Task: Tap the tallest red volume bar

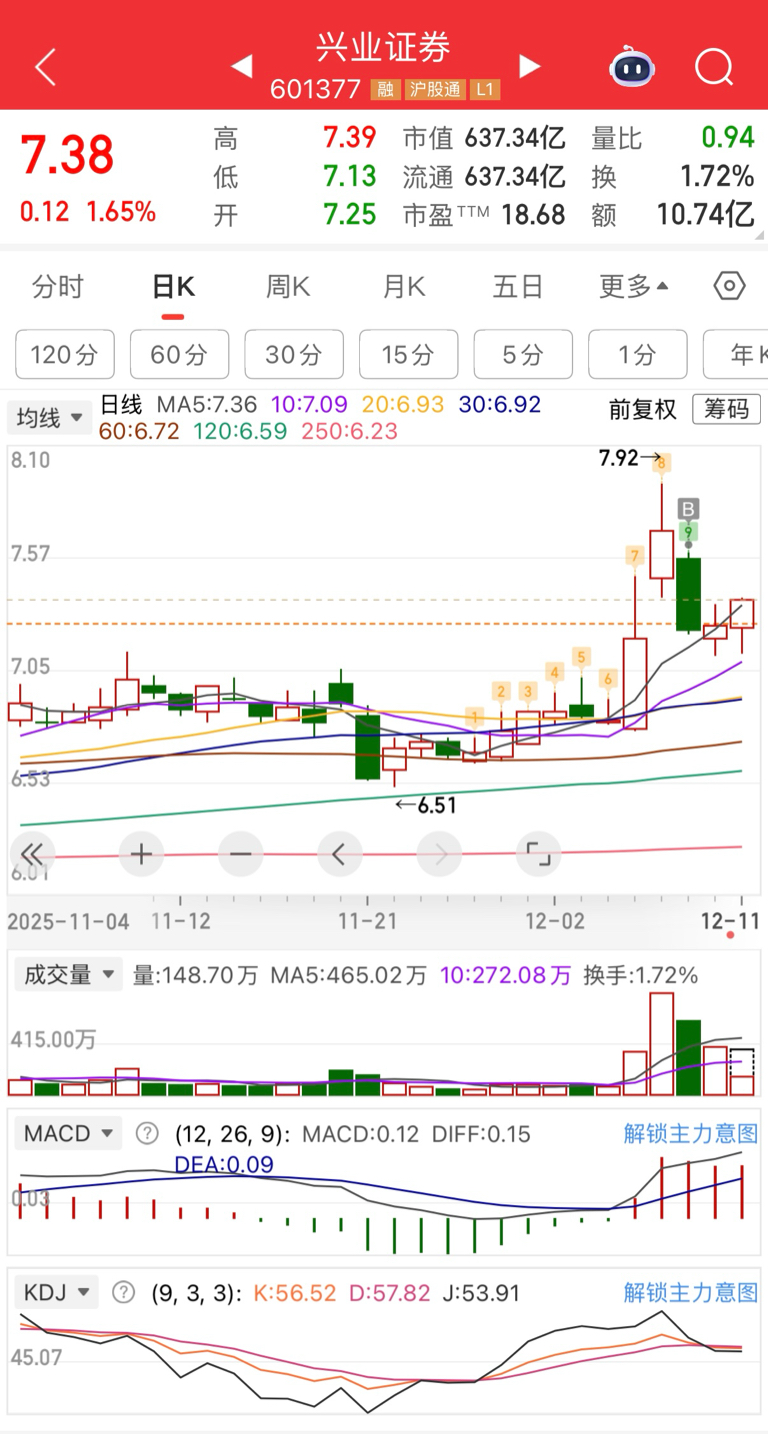Action: [661, 1044]
